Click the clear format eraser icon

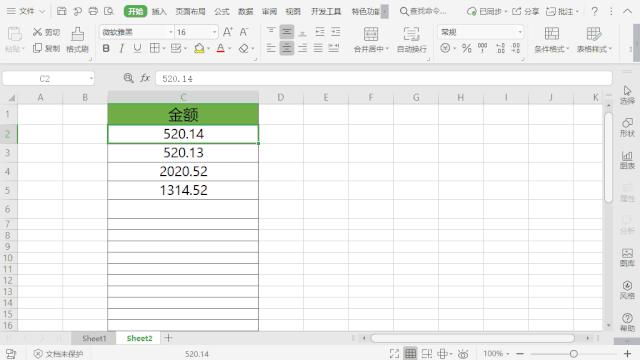tap(244, 48)
